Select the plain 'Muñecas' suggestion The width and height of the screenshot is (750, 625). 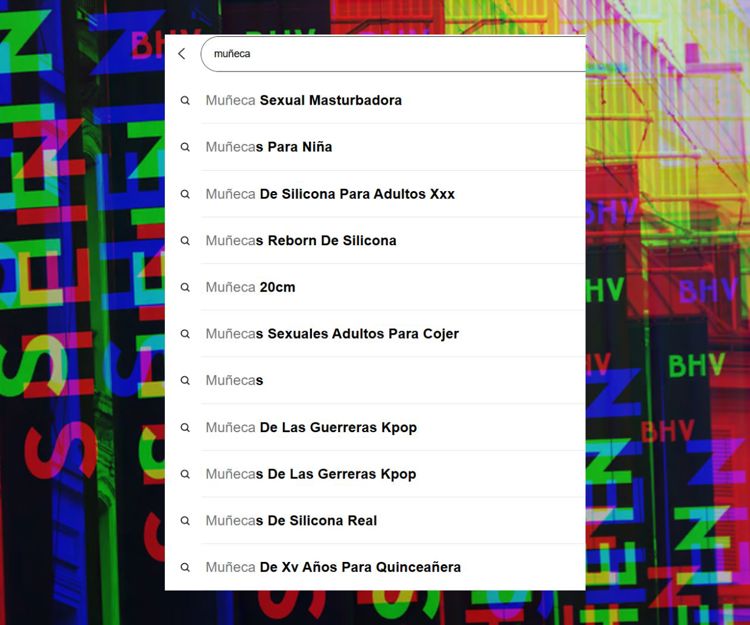235,381
